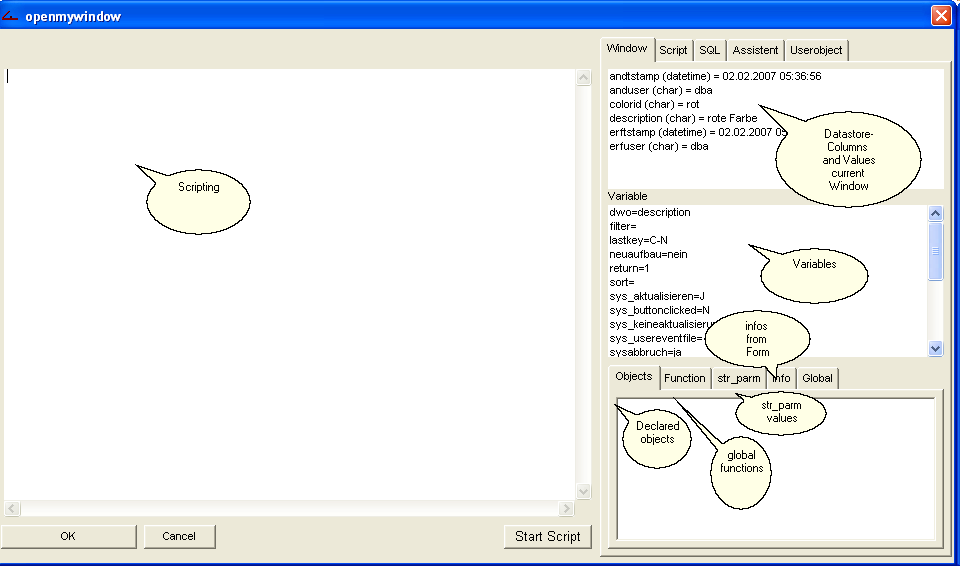Click script editor's vertical scroll up arrow
This screenshot has height=566, width=960.
point(583,77)
